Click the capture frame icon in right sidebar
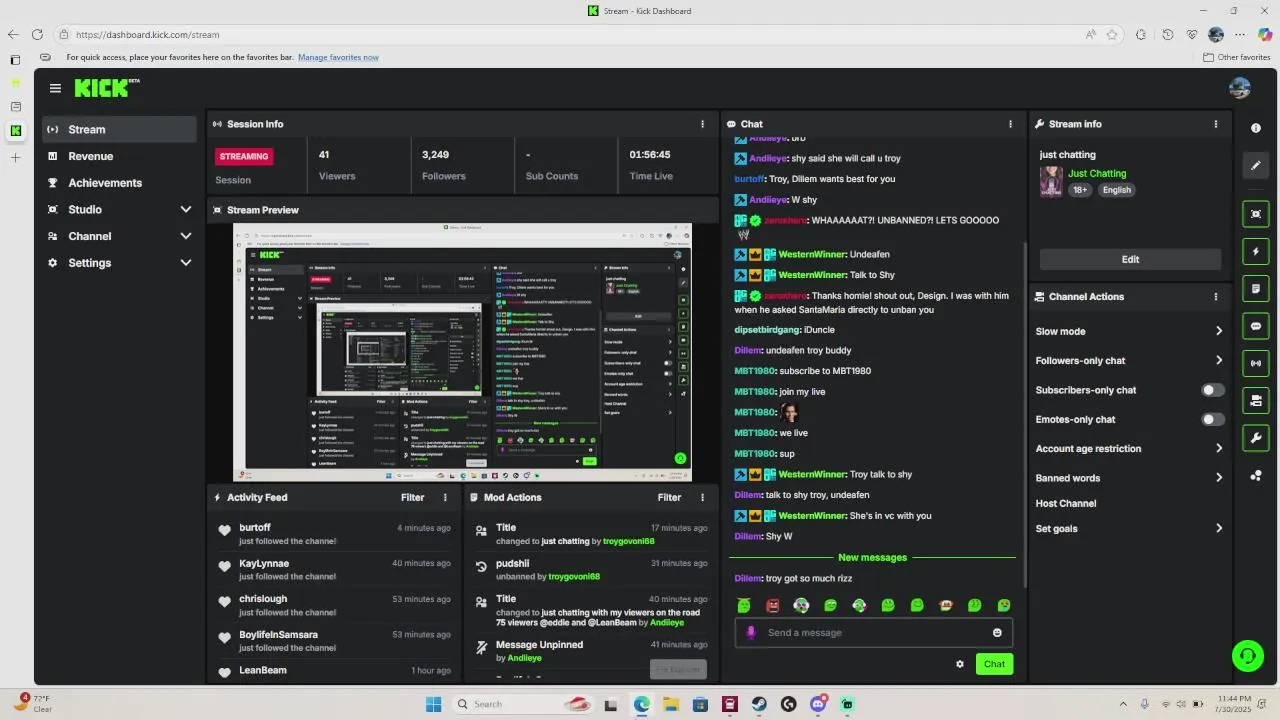The width and height of the screenshot is (1280, 720). 1256,214
